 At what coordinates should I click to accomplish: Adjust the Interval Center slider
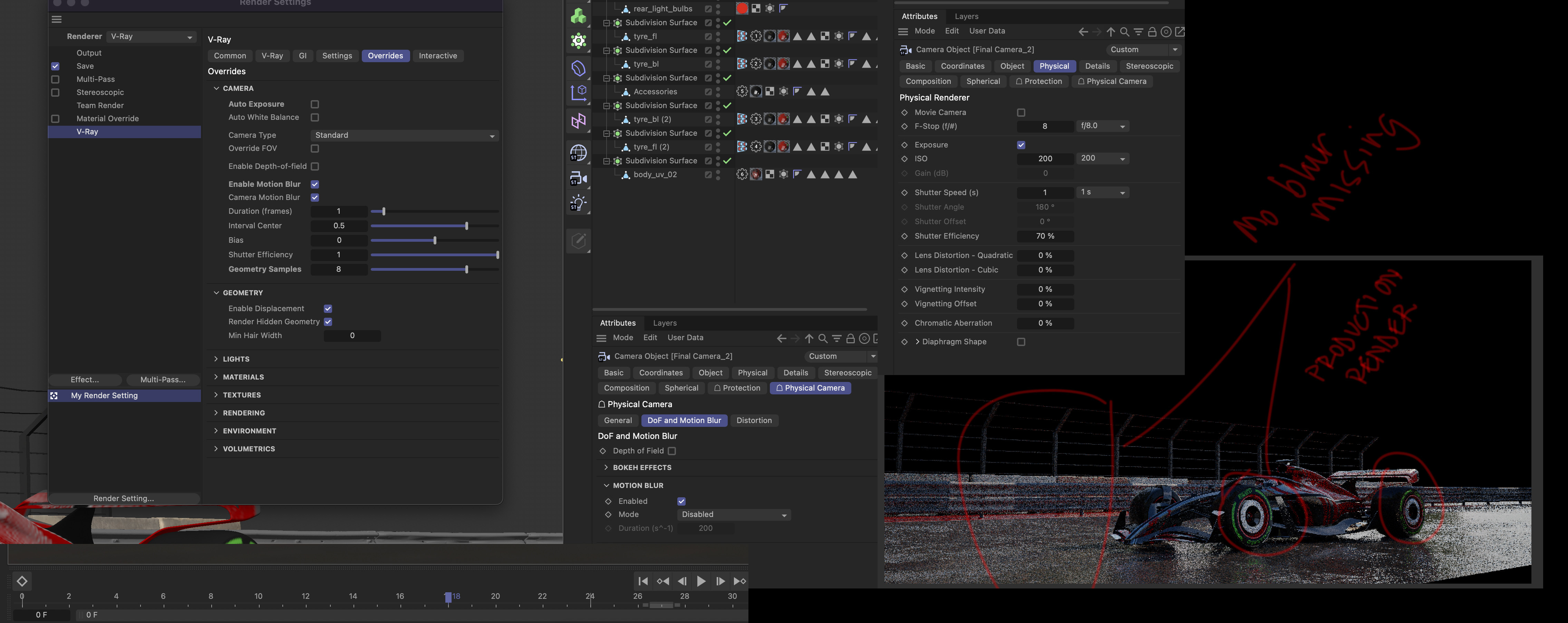pyautogui.click(x=435, y=226)
